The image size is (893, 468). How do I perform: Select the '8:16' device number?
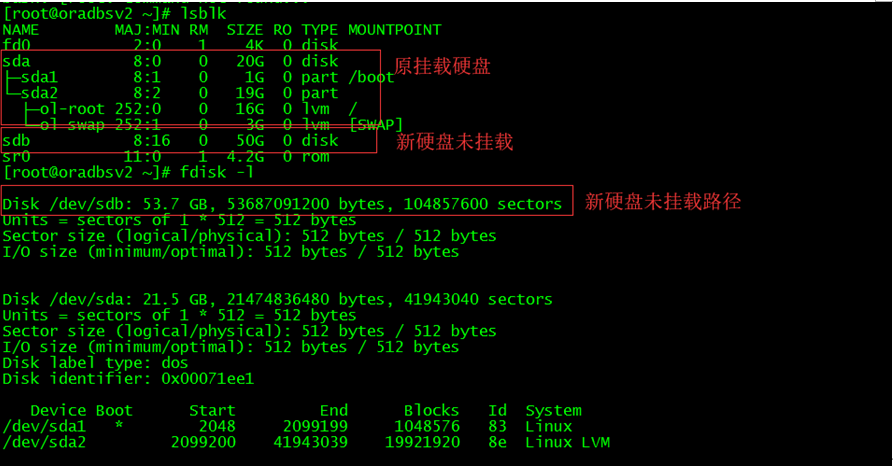(151, 141)
